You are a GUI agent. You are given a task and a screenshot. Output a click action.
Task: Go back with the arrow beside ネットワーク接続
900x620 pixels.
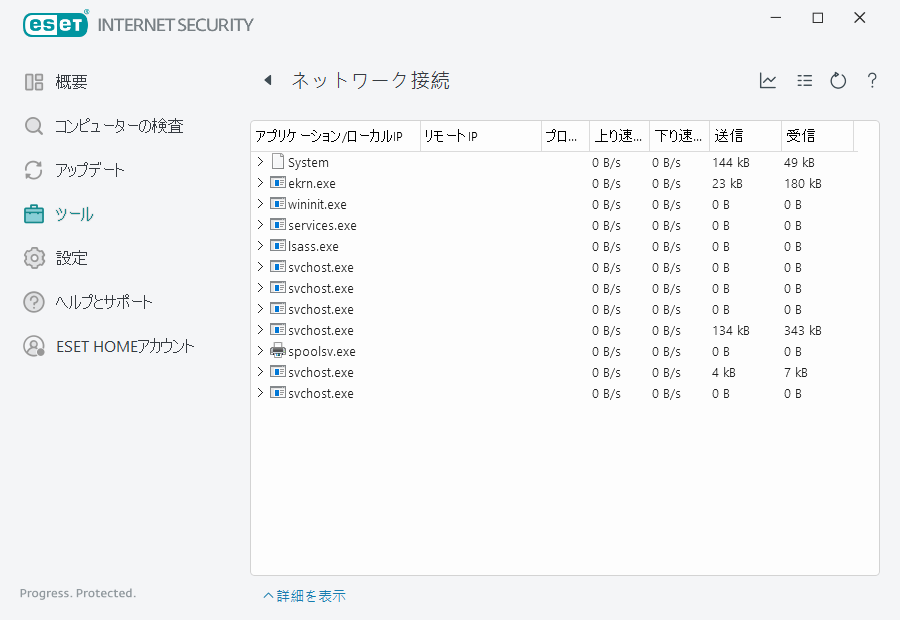(267, 80)
